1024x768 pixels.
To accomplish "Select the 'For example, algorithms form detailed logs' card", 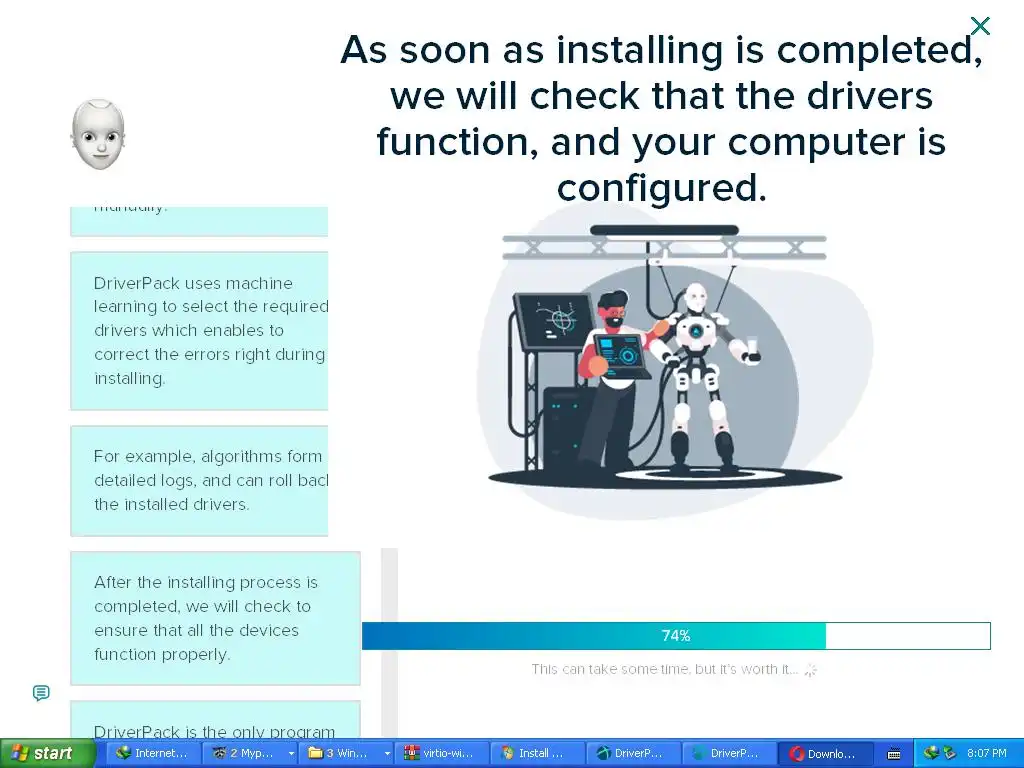I will [x=199, y=481].
